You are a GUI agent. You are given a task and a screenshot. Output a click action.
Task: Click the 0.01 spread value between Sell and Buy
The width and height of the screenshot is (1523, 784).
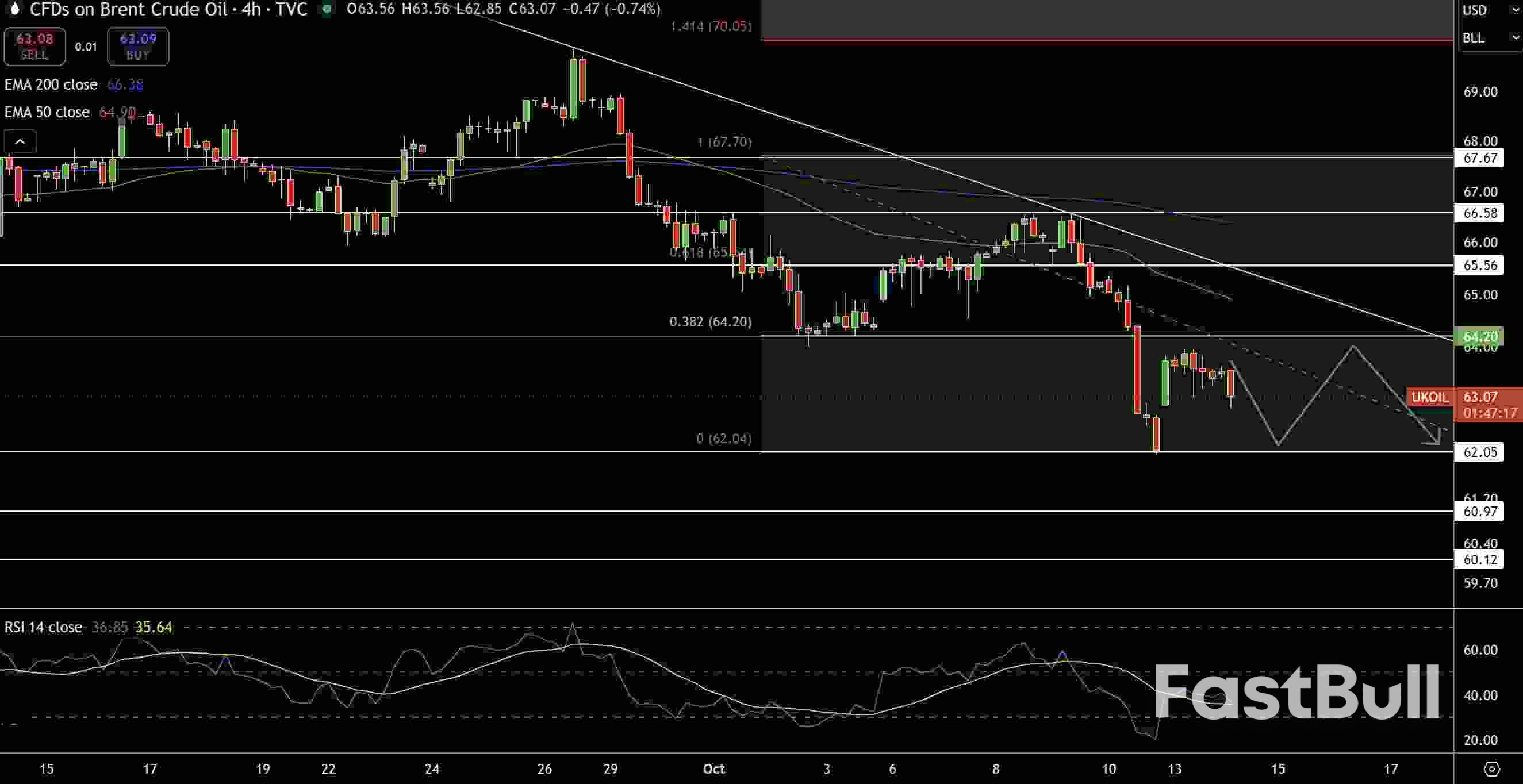(x=86, y=47)
